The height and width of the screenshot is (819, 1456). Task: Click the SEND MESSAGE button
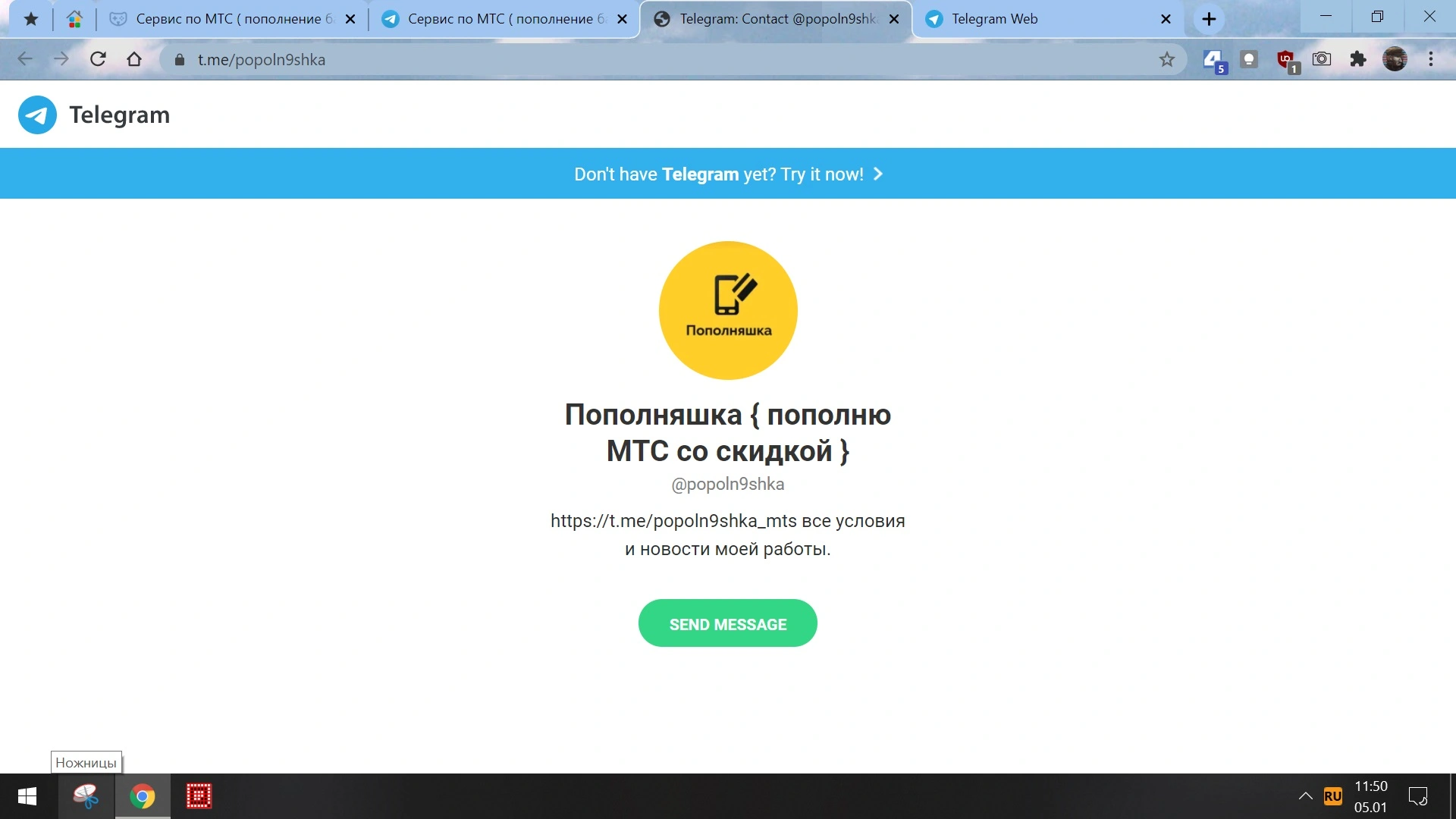point(728,623)
